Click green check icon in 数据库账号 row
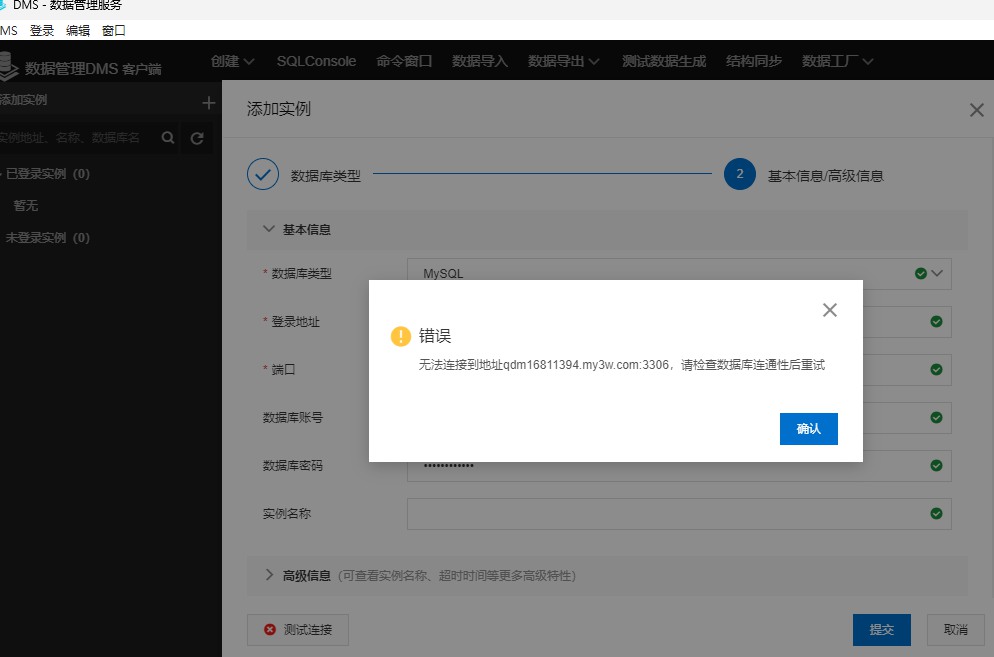The height and width of the screenshot is (657, 994). (x=936, y=417)
